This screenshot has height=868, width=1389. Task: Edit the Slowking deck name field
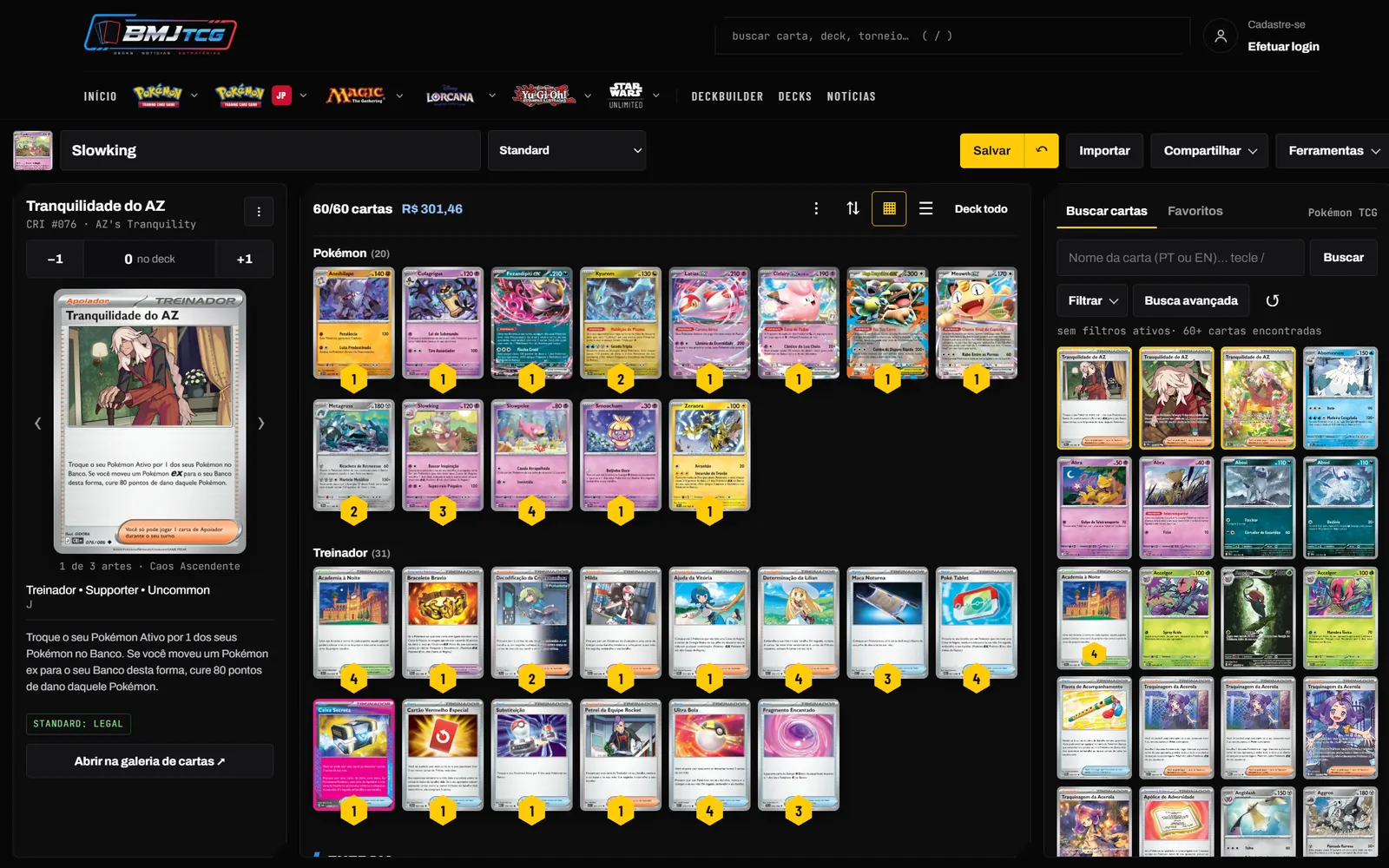tap(270, 150)
